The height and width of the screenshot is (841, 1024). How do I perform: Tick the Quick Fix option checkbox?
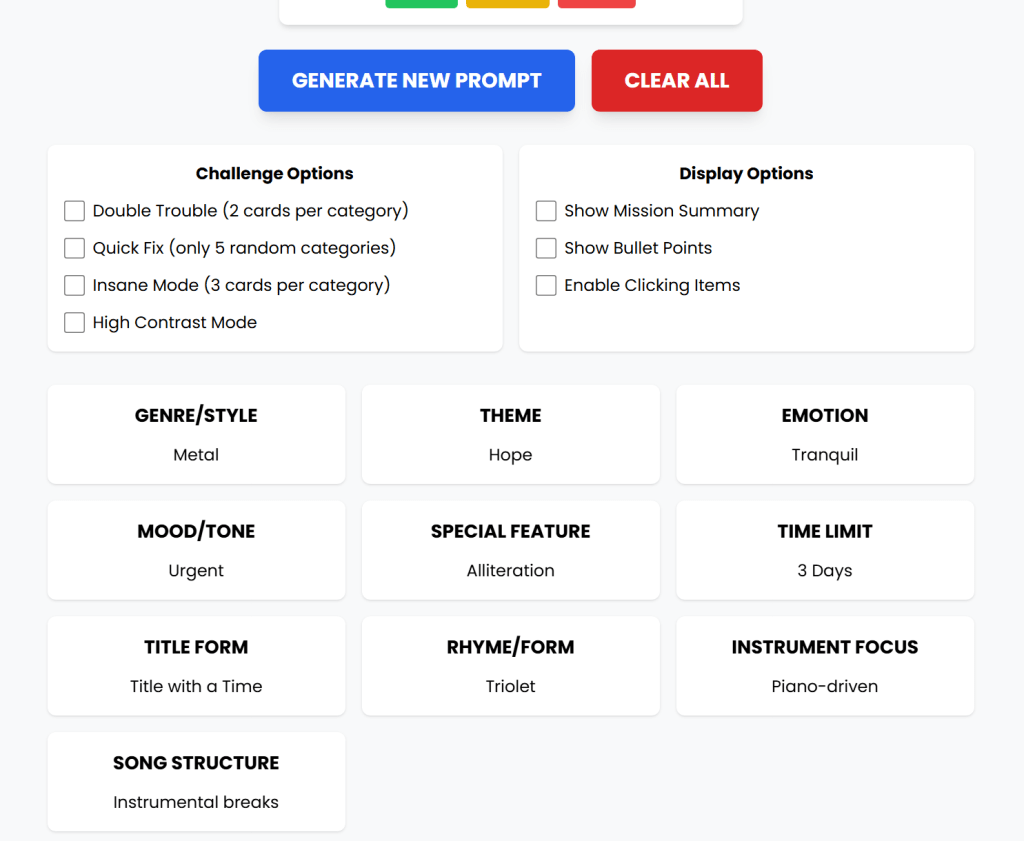[75, 248]
